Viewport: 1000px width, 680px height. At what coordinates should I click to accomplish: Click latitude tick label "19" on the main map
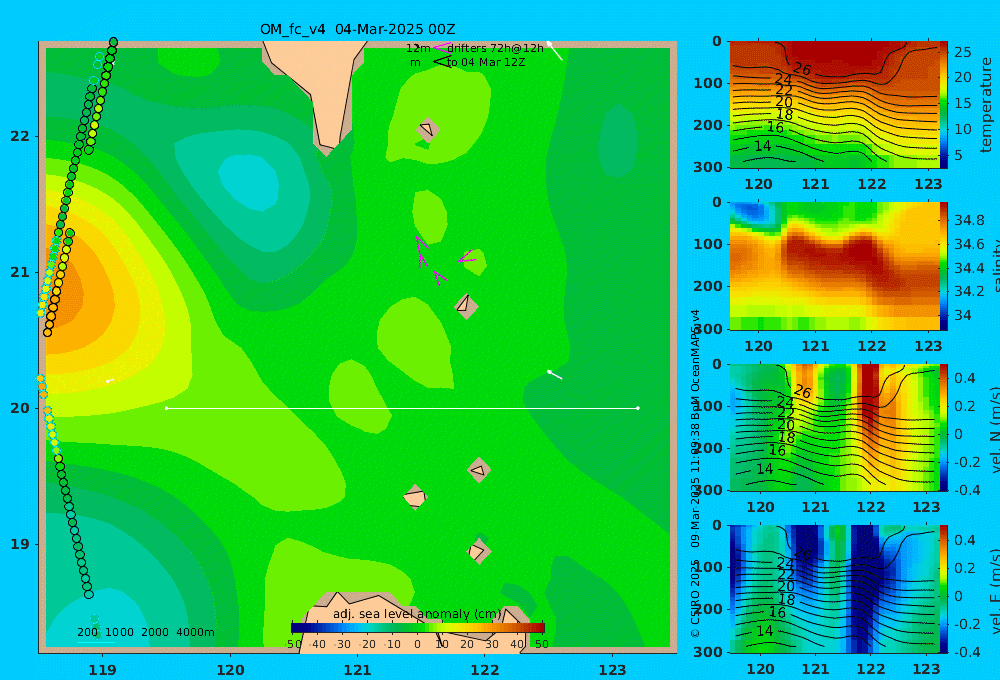coord(20,544)
